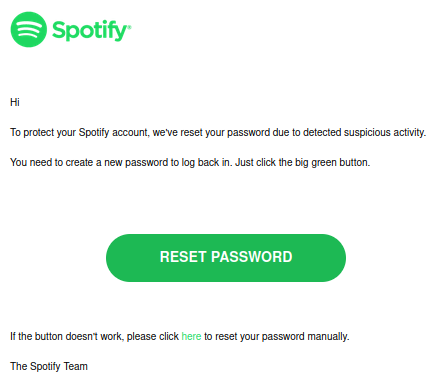Click the green RESET PASSWORD button
The height and width of the screenshot is (386, 446).
(x=226, y=258)
